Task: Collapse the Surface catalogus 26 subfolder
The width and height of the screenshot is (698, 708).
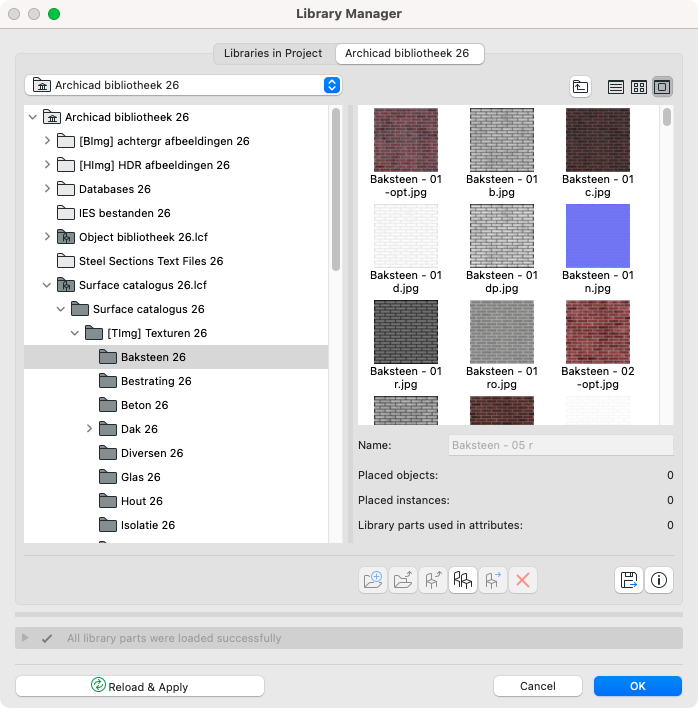Action: coord(60,309)
